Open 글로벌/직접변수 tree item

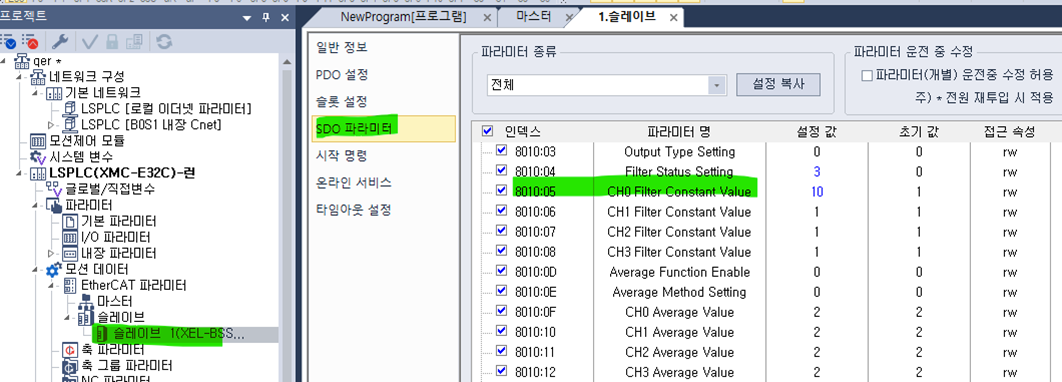pos(110,188)
